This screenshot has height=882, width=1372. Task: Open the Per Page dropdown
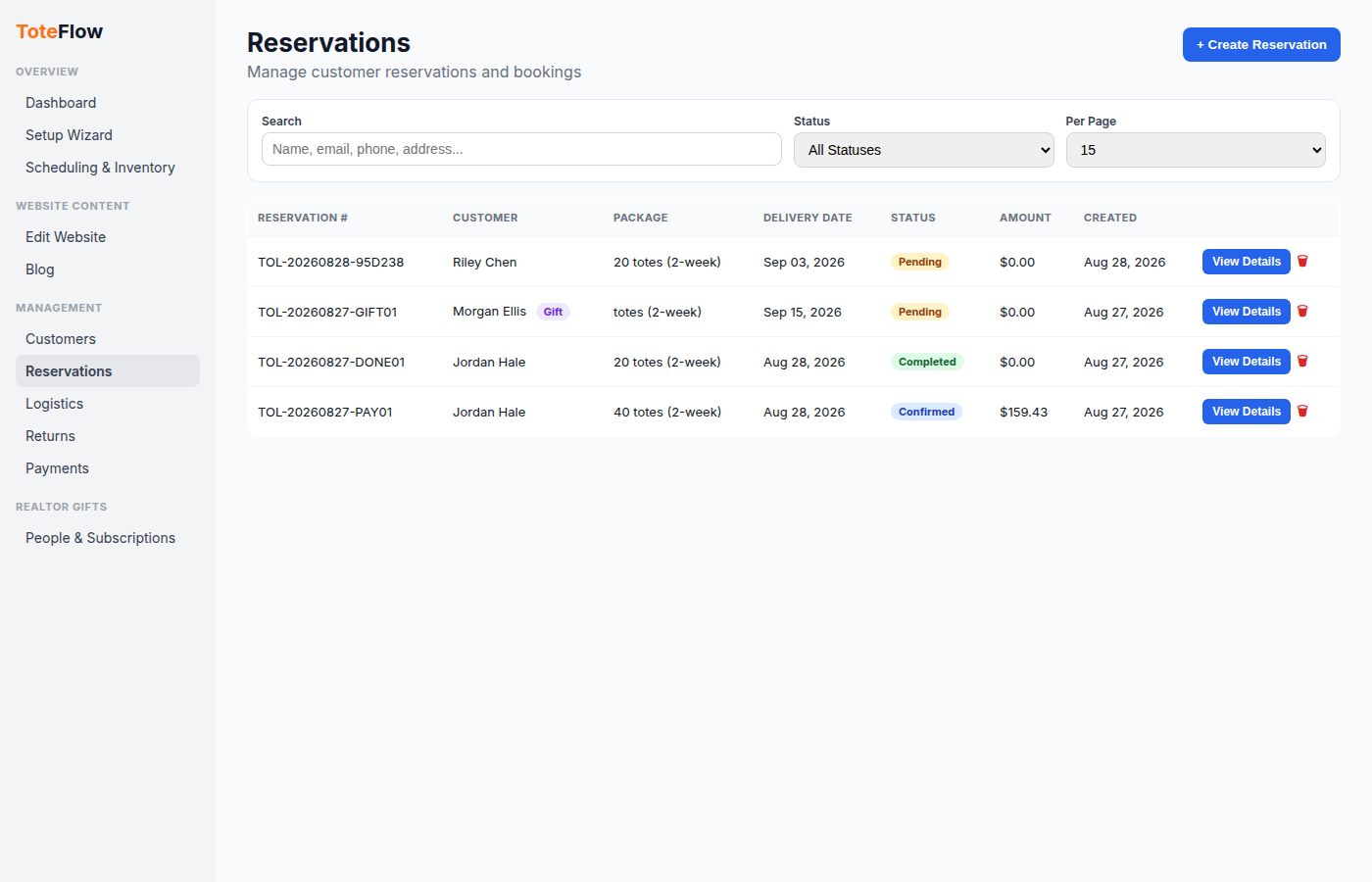click(x=1196, y=150)
